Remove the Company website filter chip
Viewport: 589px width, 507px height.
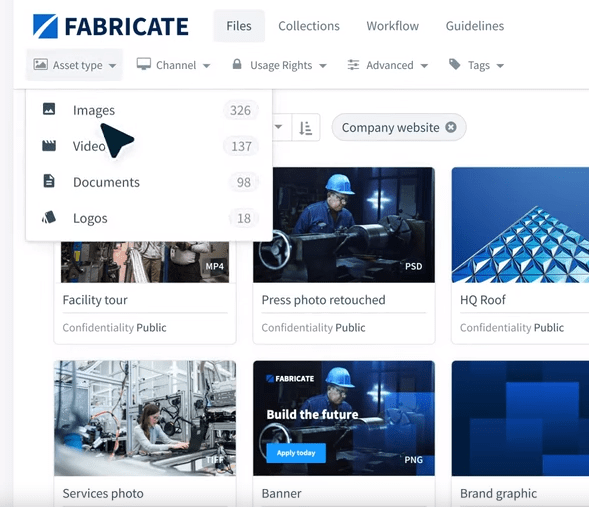[x=451, y=127]
